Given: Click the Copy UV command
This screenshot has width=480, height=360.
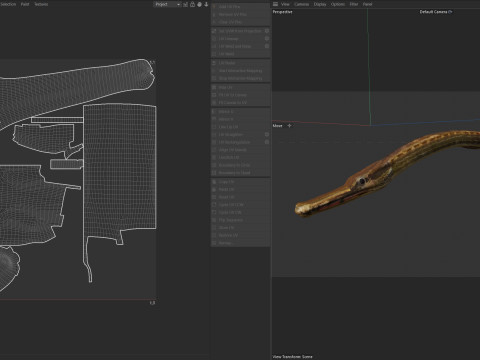Looking at the screenshot, I should pos(240,182).
